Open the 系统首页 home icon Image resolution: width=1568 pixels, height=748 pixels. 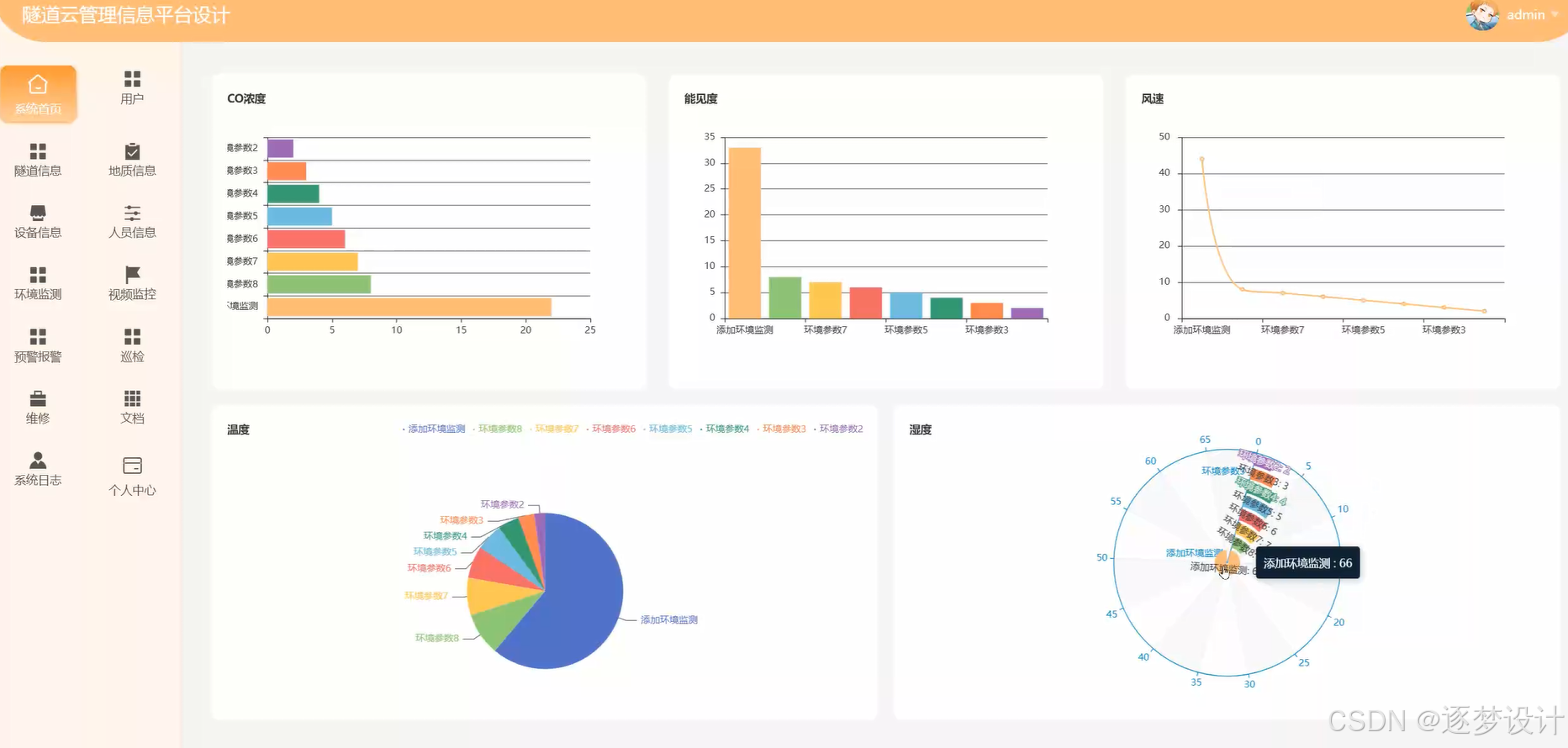tap(38, 85)
